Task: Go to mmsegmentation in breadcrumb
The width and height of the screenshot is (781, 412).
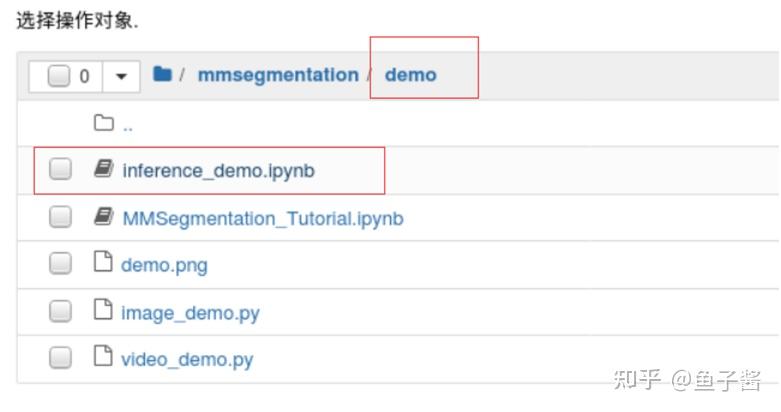Action: pyautogui.click(x=277, y=75)
